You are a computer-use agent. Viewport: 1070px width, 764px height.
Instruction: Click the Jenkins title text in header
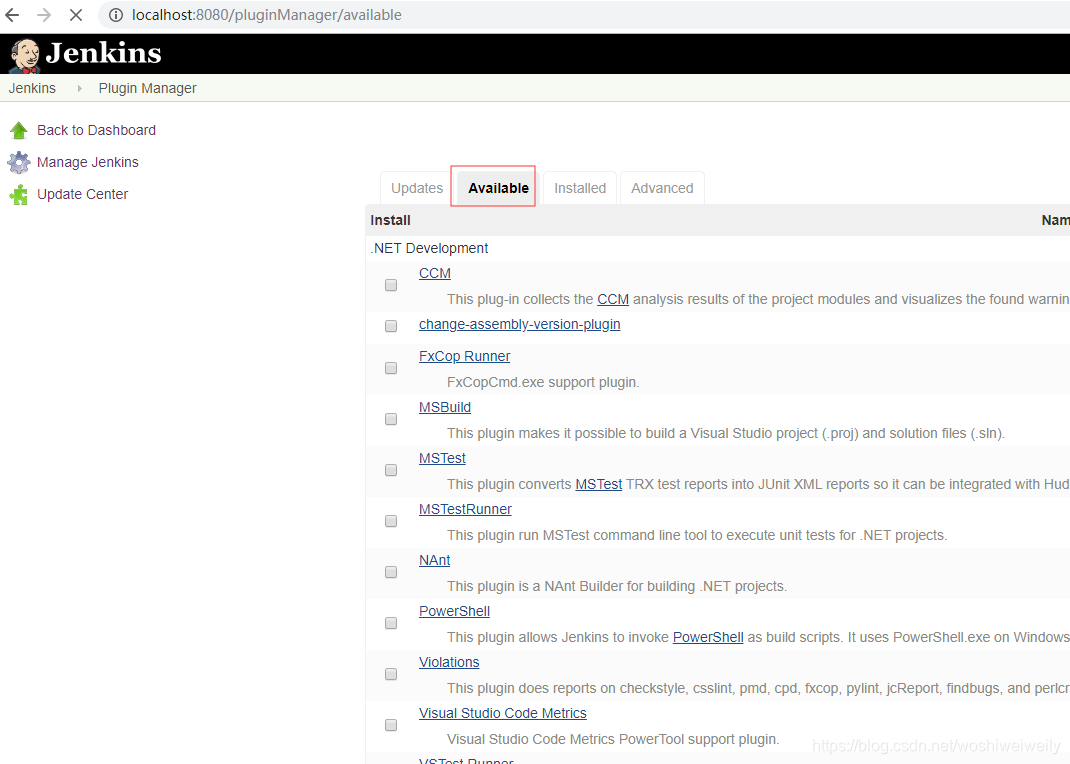pyautogui.click(x=103, y=53)
